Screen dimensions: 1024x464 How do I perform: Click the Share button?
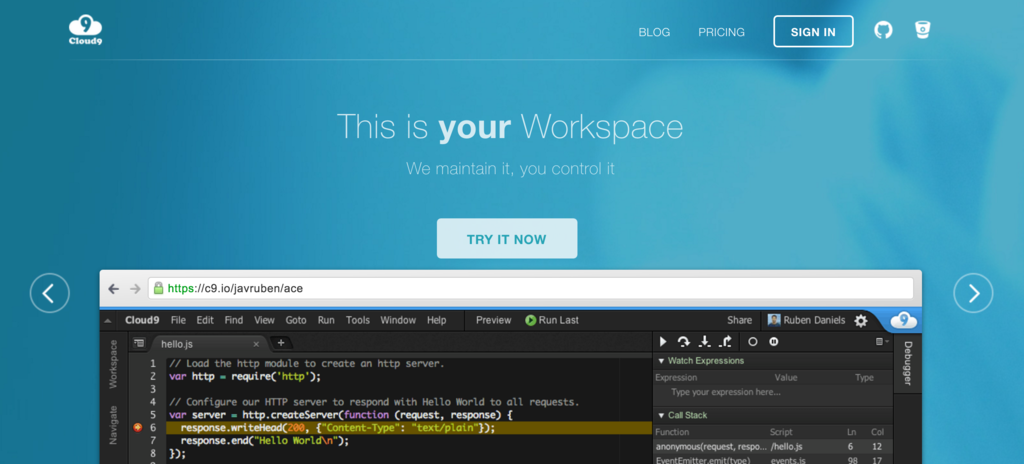(x=740, y=320)
